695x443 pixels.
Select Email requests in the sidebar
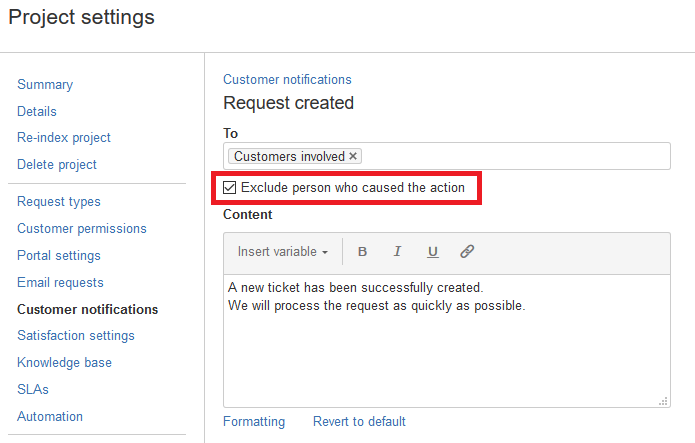click(x=60, y=283)
